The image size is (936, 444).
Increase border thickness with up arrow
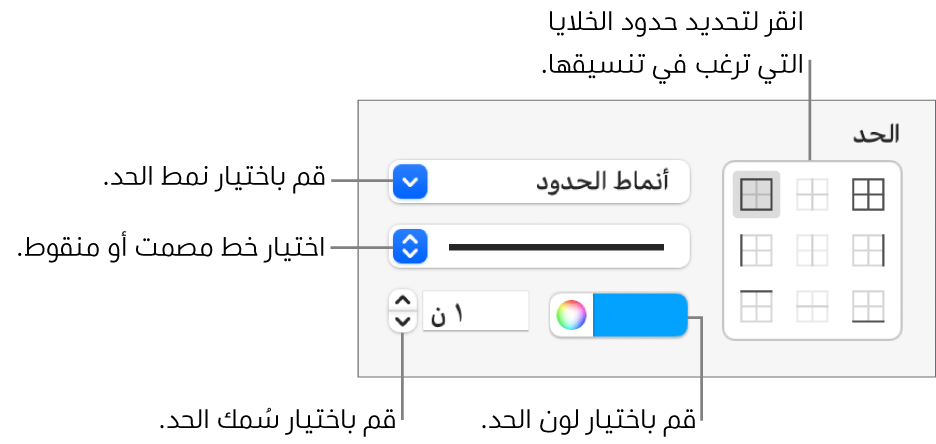[402, 300]
